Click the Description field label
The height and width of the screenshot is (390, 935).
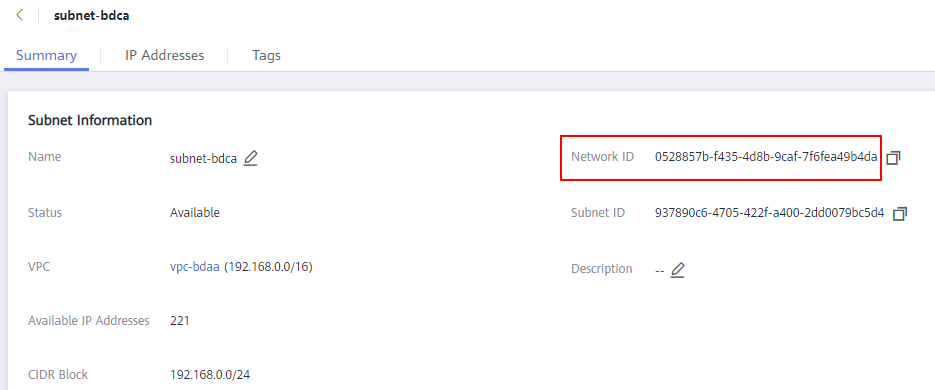pos(602,269)
